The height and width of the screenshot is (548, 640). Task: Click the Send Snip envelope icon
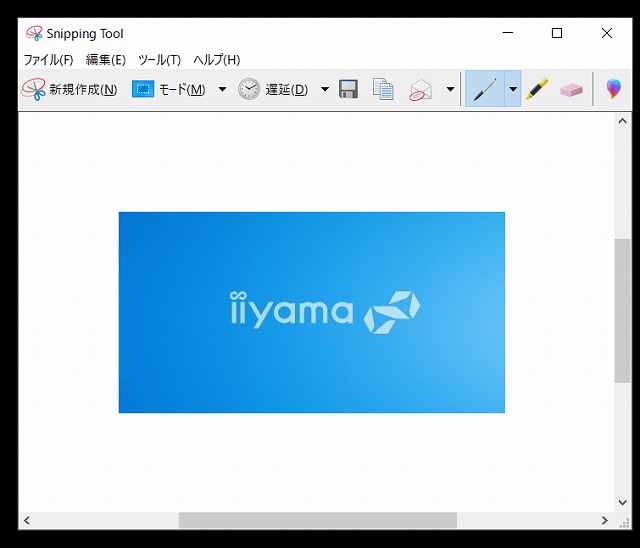(421, 89)
